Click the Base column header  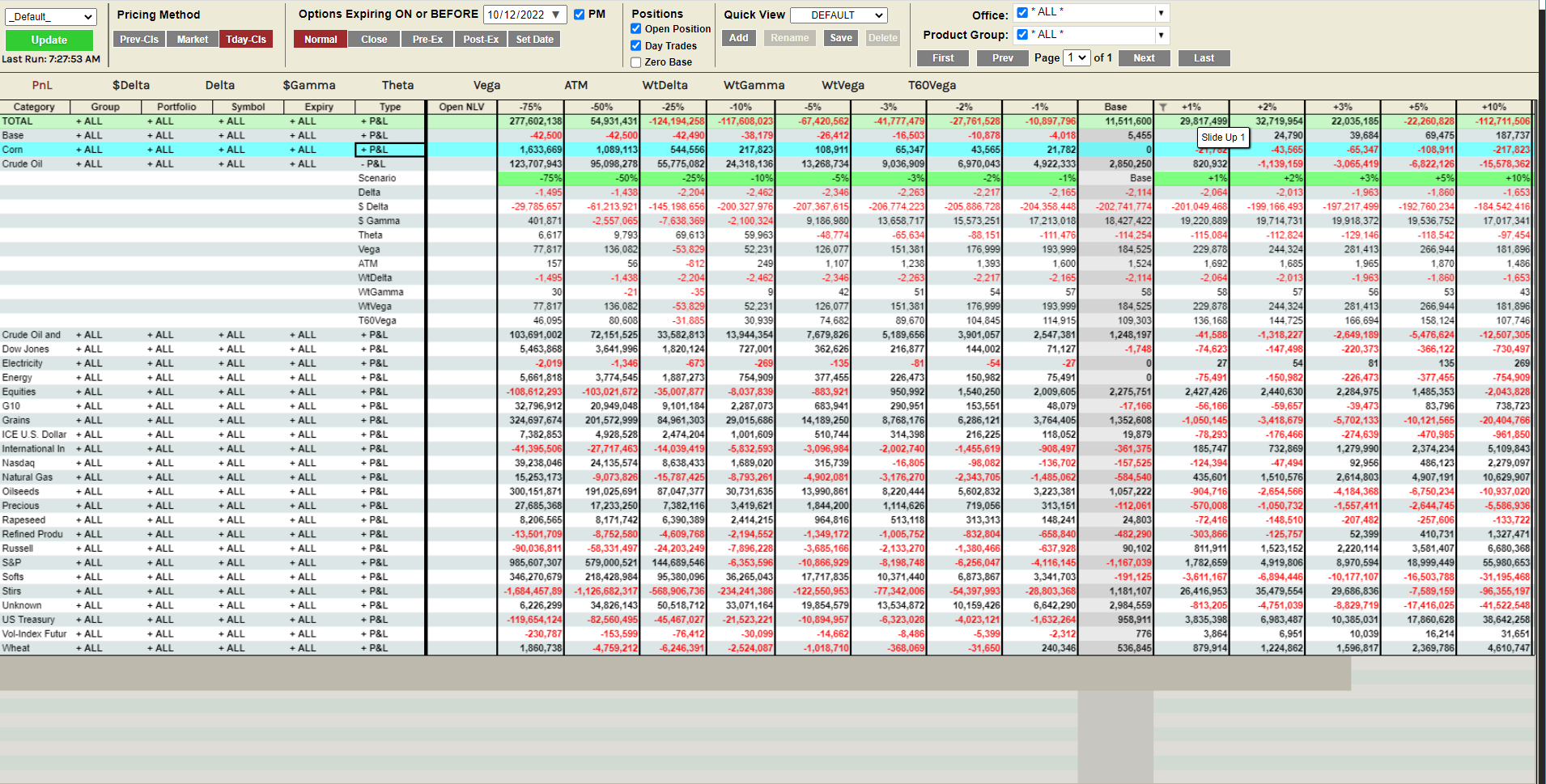(1115, 107)
